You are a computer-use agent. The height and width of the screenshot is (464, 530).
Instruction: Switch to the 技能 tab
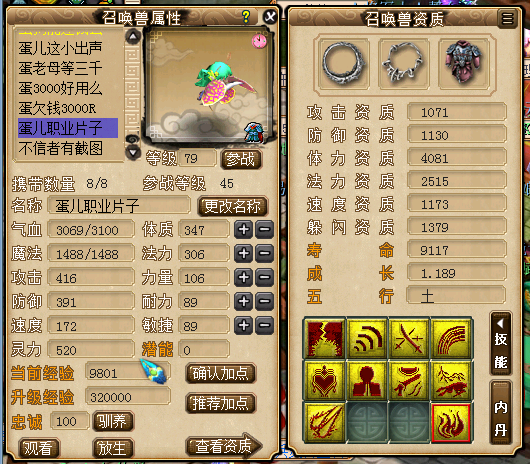coord(501,344)
